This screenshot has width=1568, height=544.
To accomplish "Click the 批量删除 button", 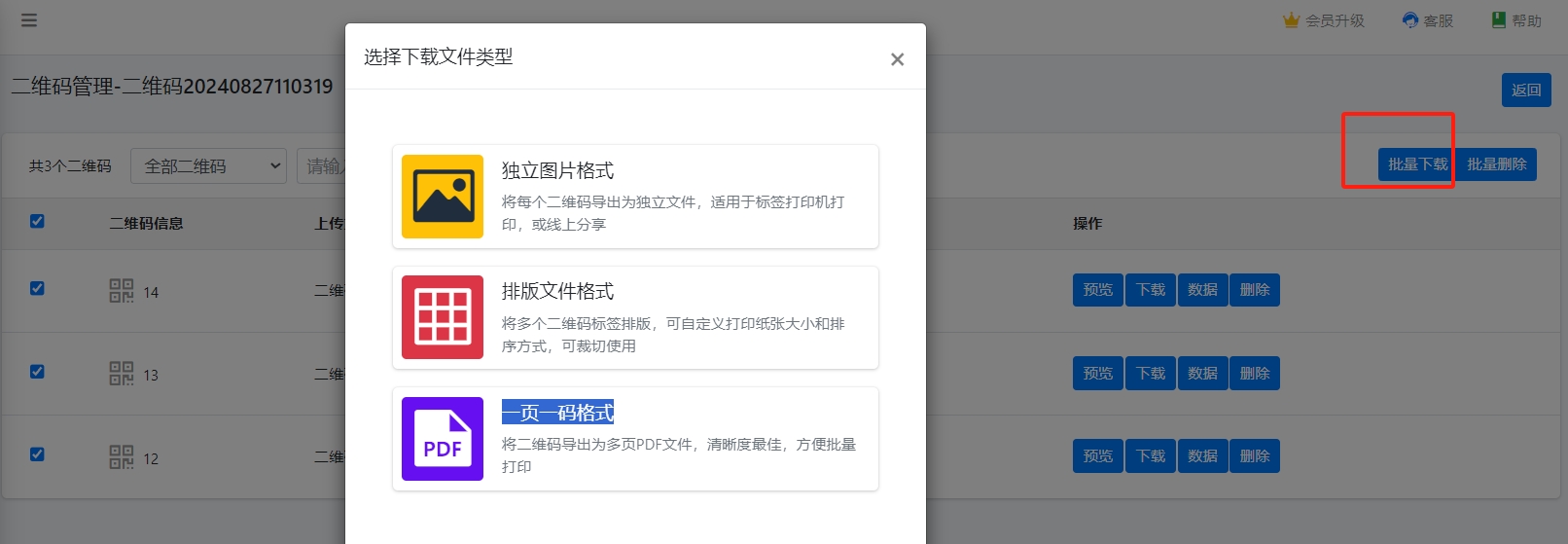I will [1496, 164].
